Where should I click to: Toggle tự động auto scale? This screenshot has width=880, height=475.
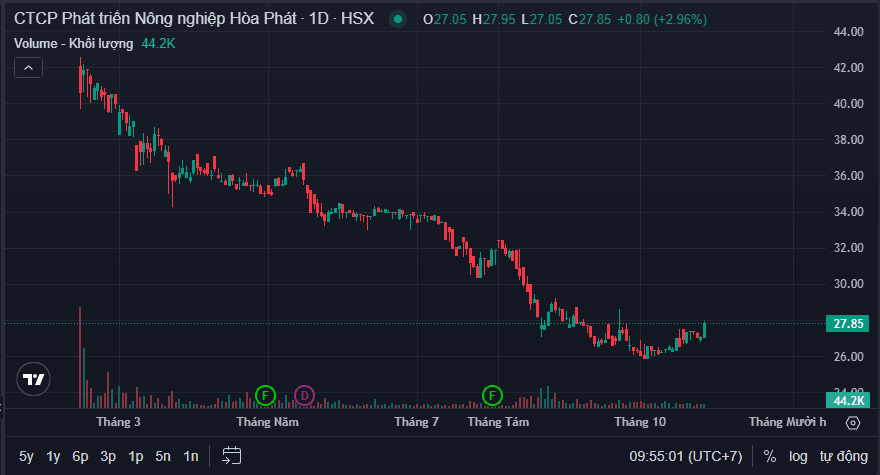click(844, 456)
